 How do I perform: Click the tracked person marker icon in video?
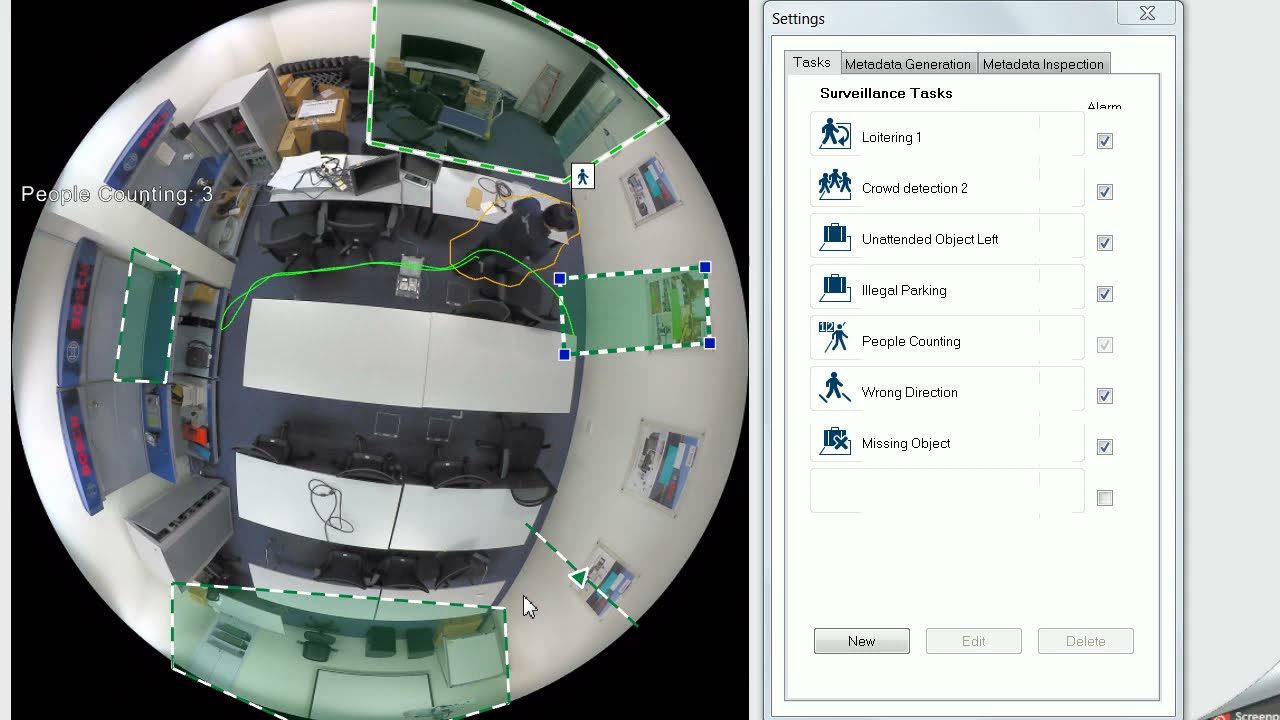pos(583,177)
